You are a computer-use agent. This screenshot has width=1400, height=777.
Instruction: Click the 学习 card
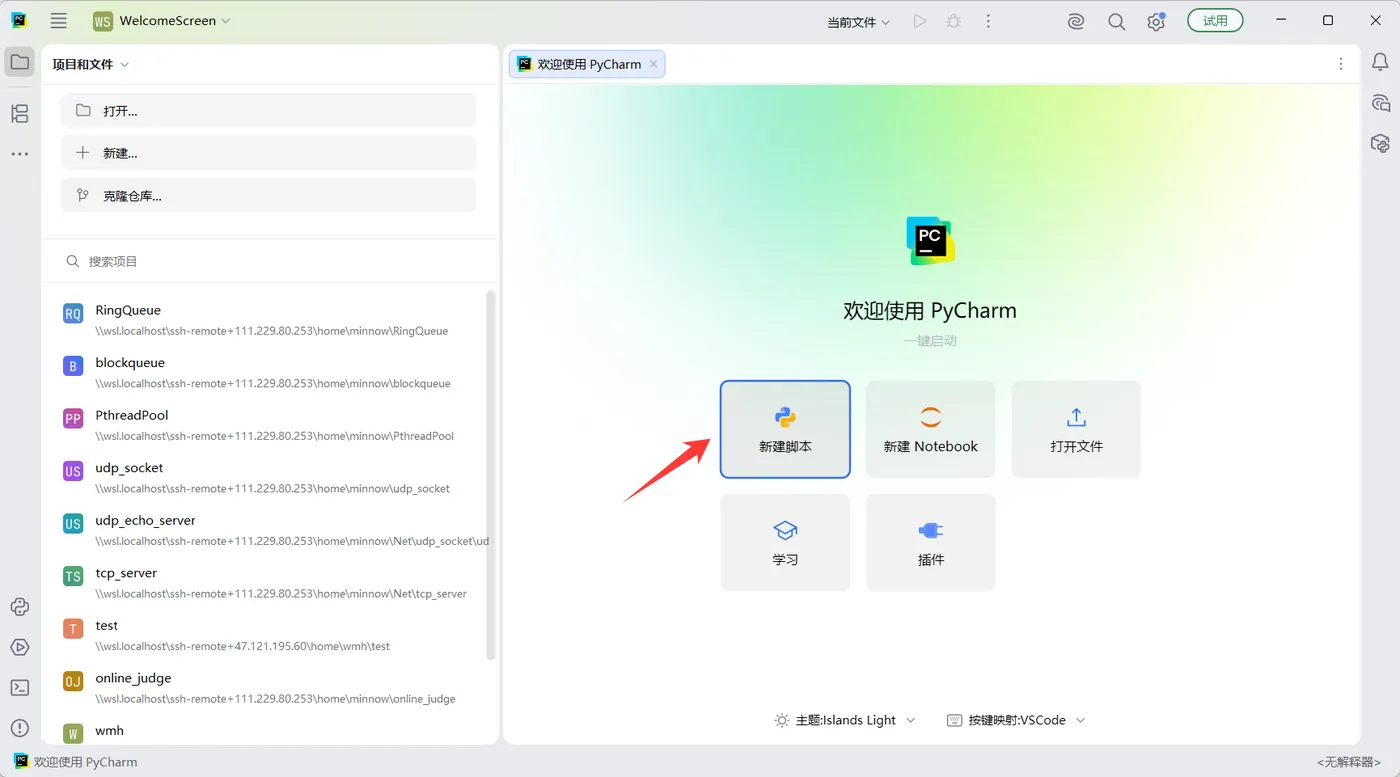coord(785,542)
